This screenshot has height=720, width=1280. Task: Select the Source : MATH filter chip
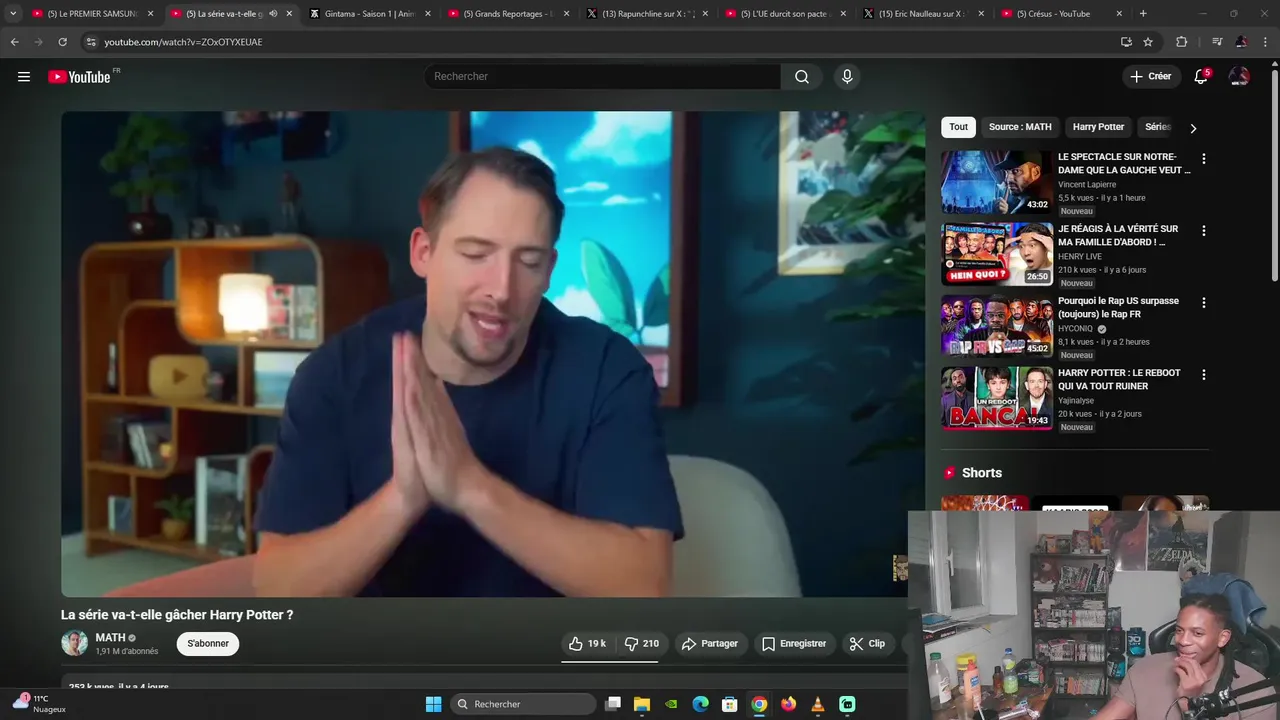(1020, 127)
